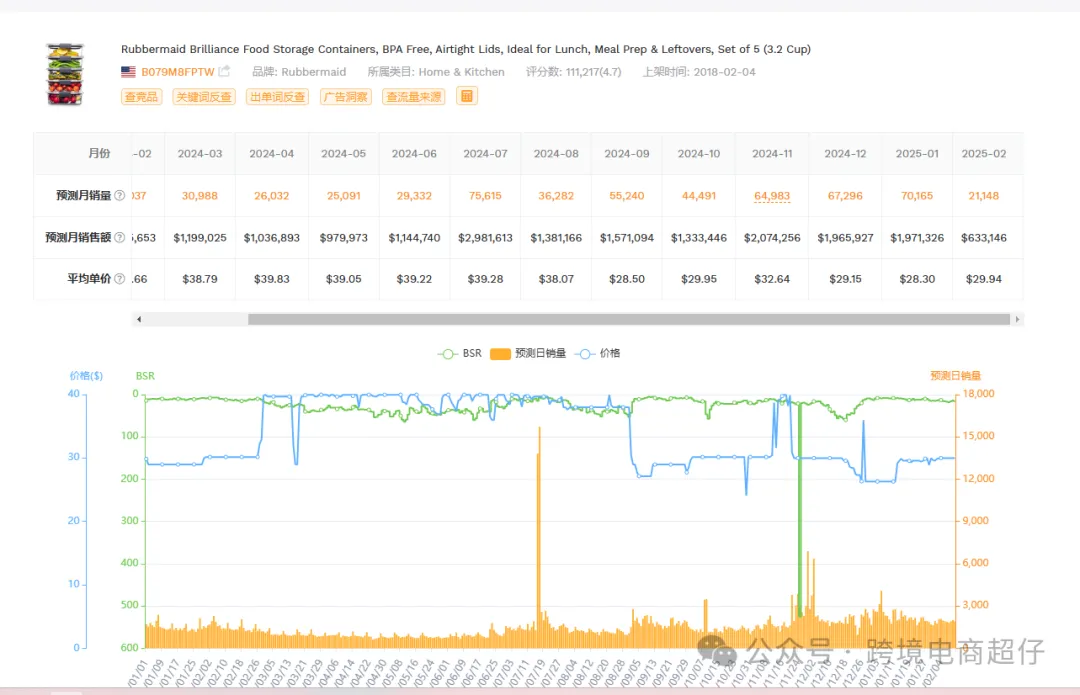This screenshot has width=1080, height=695.
Task: Click the left arrow of table scrollbar
Action: coord(139,319)
